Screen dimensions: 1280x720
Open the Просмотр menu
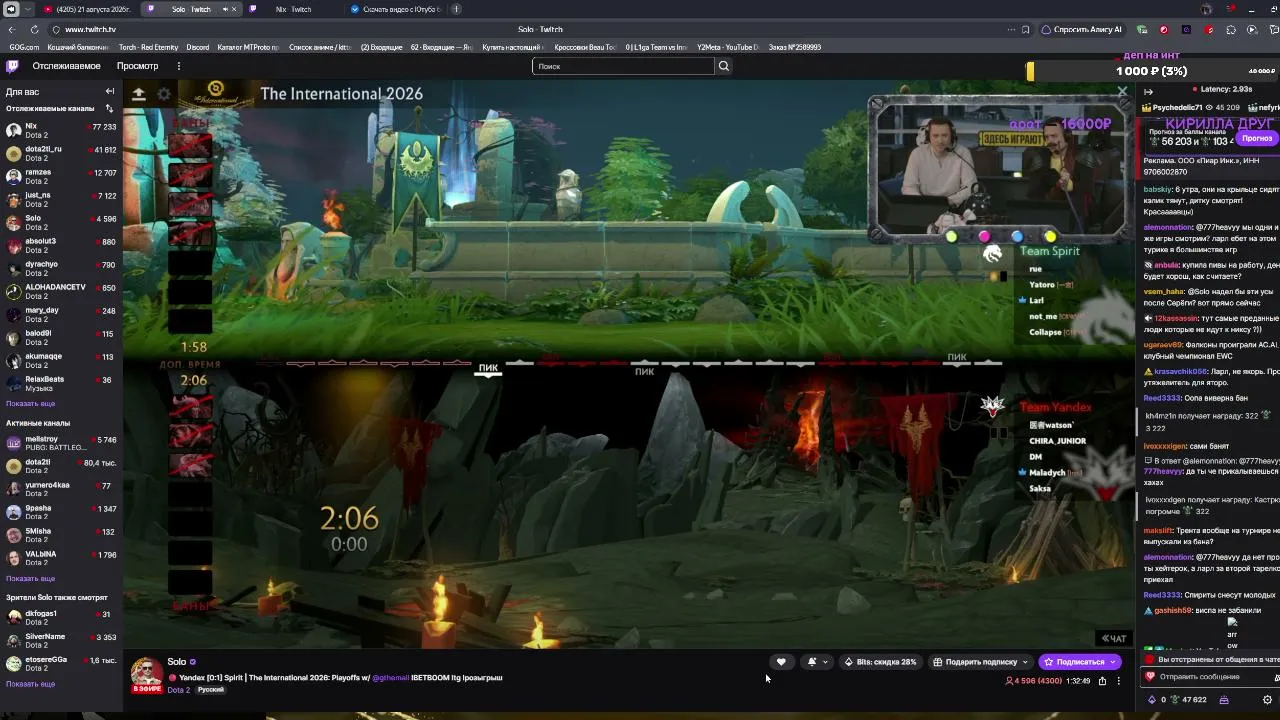[137, 66]
